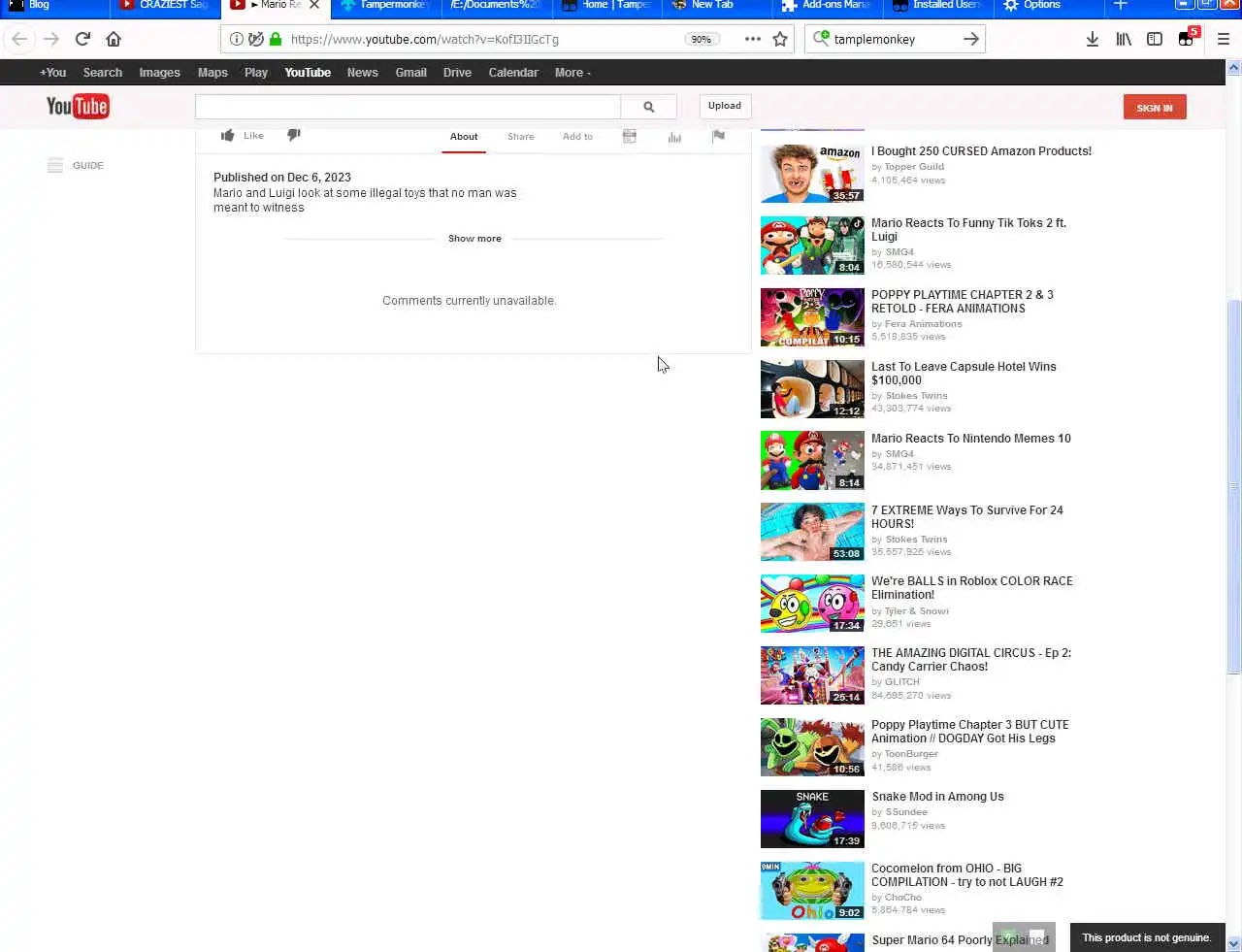Screen dimensions: 1242x952
Task: Open the Topper Guild channel link
Action: [914, 167]
